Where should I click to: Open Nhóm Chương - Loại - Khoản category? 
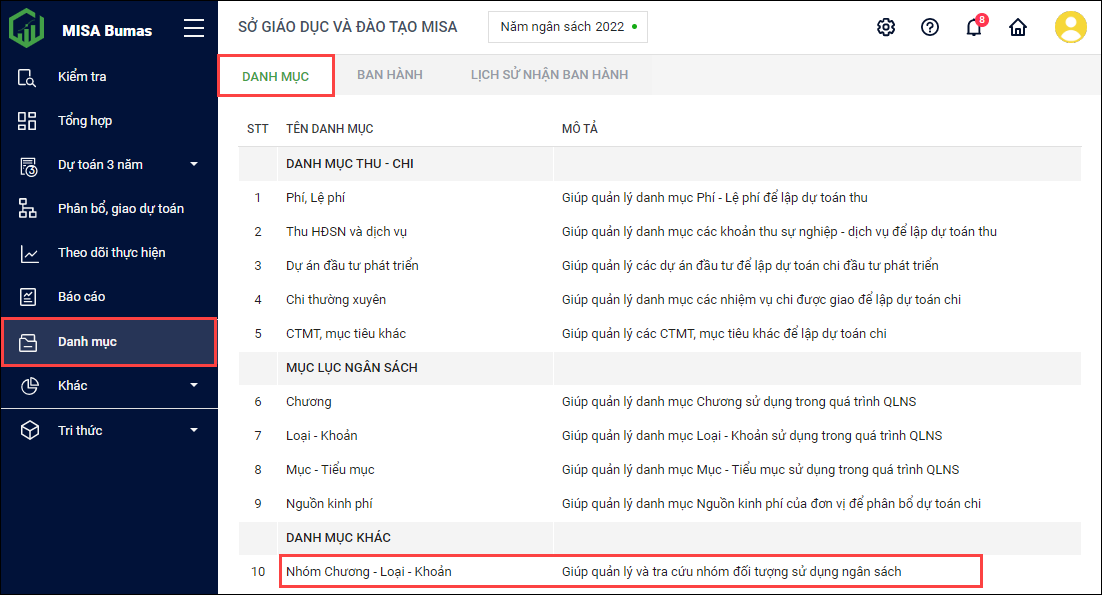coord(368,572)
